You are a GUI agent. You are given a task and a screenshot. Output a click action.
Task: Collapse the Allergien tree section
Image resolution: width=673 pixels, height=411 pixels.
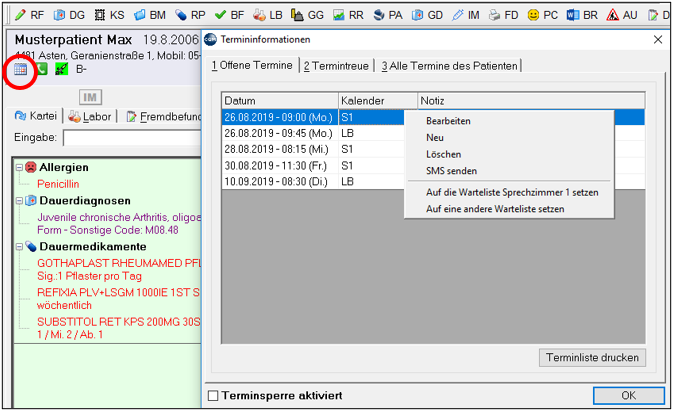pyautogui.click(x=19, y=167)
